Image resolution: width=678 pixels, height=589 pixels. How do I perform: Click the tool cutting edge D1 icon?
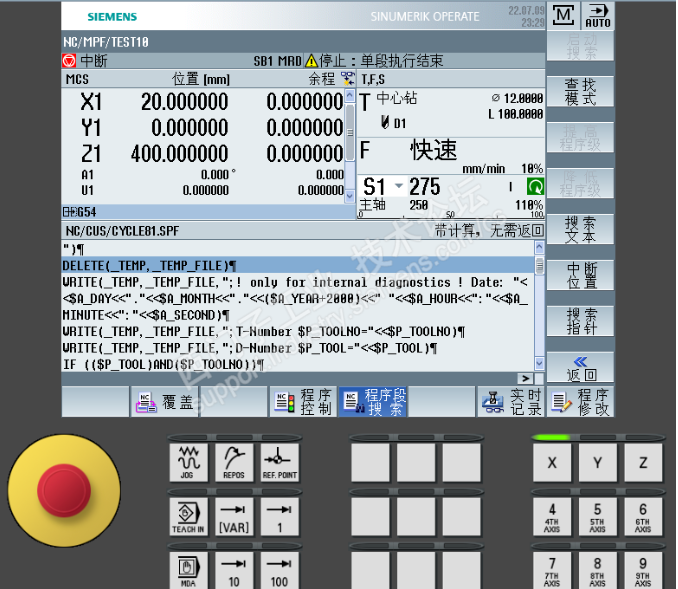[x=385, y=122]
